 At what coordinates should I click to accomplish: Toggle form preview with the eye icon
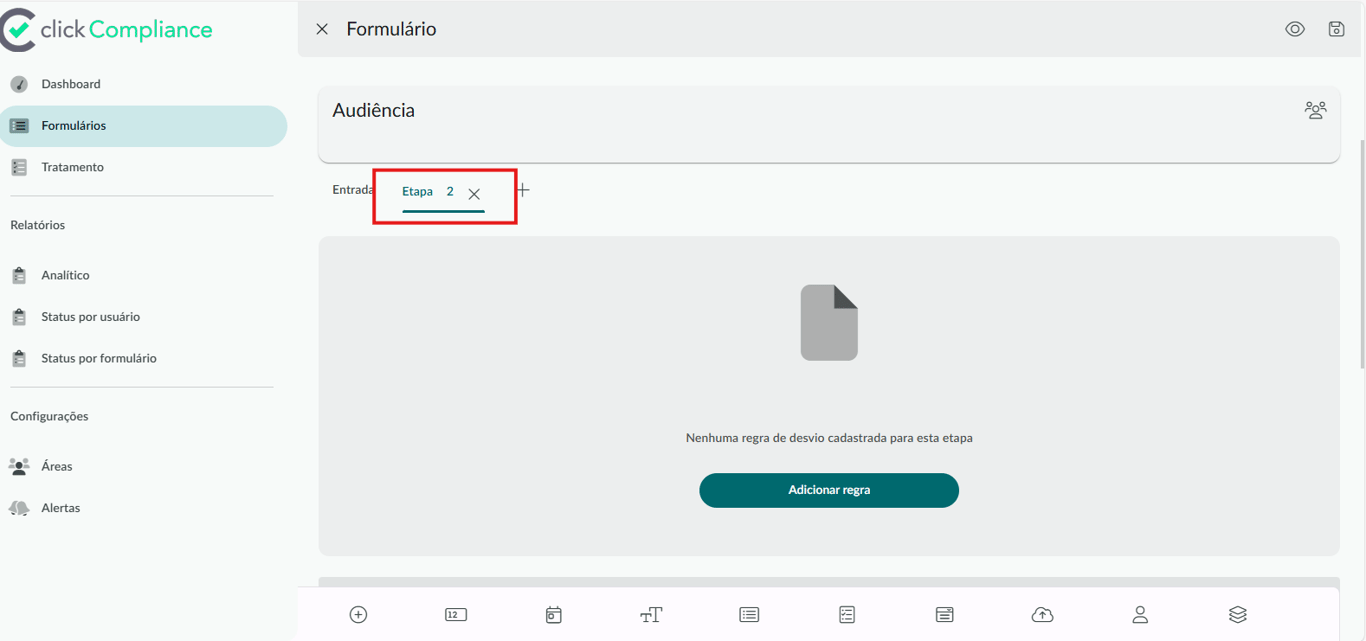[x=1295, y=29]
